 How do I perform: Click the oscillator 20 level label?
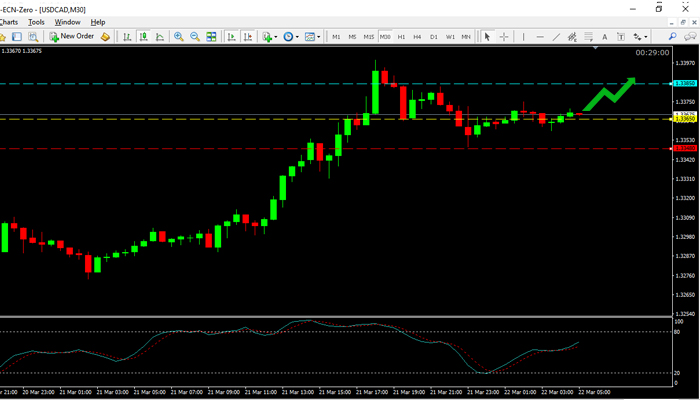point(679,373)
